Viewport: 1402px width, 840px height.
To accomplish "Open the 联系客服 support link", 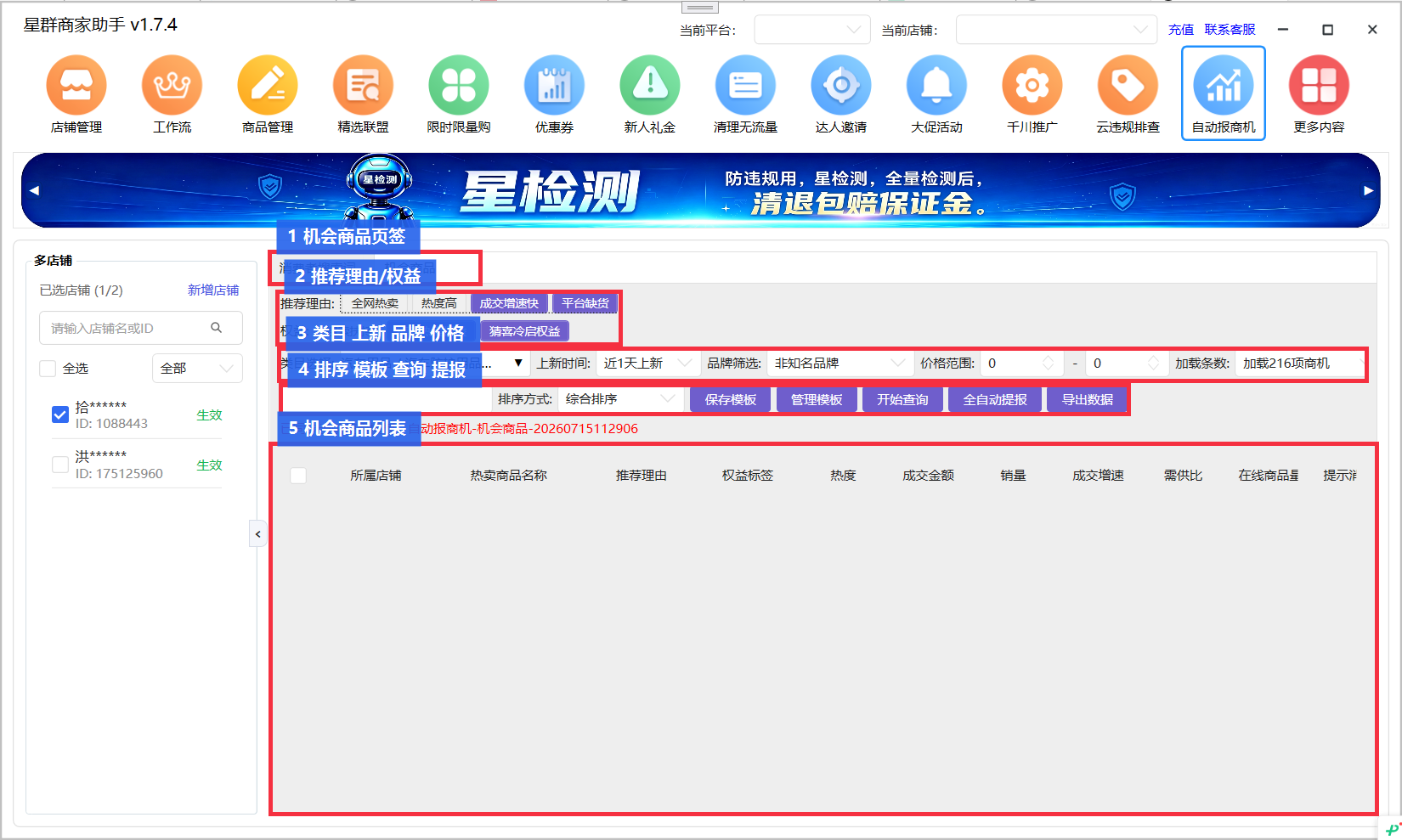I will tap(1230, 30).
